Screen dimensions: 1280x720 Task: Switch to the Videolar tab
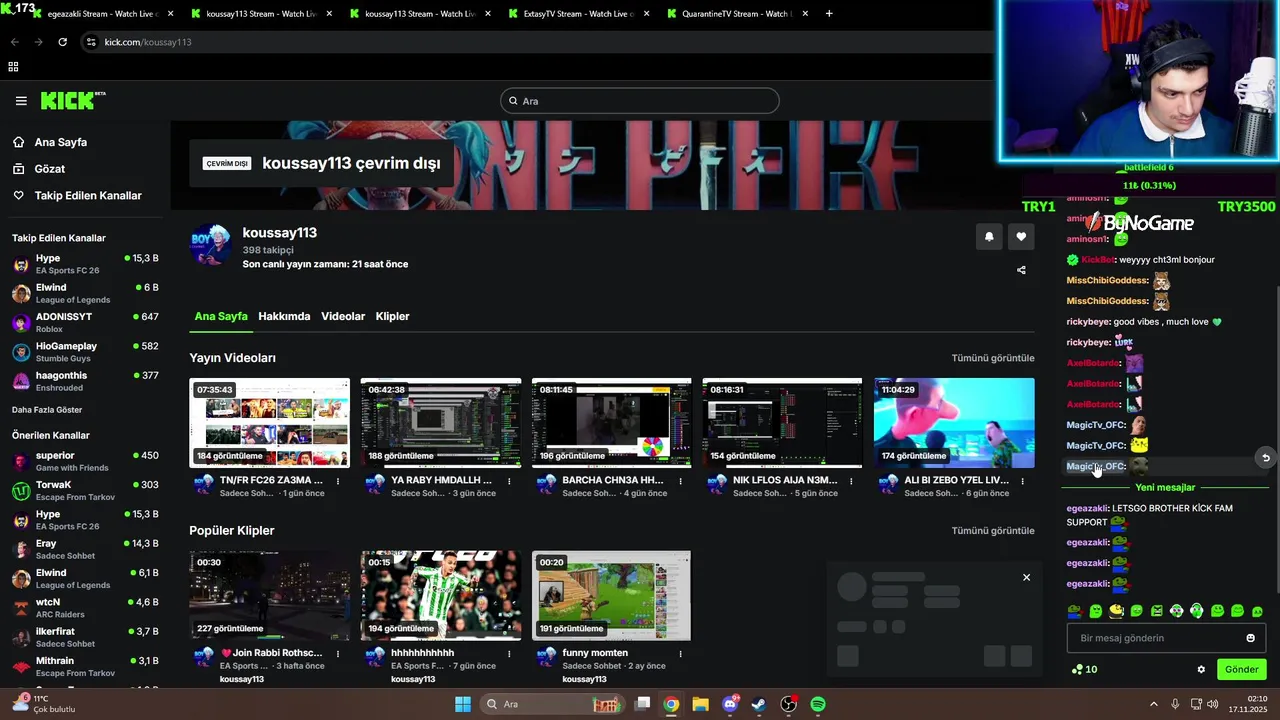(343, 316)
